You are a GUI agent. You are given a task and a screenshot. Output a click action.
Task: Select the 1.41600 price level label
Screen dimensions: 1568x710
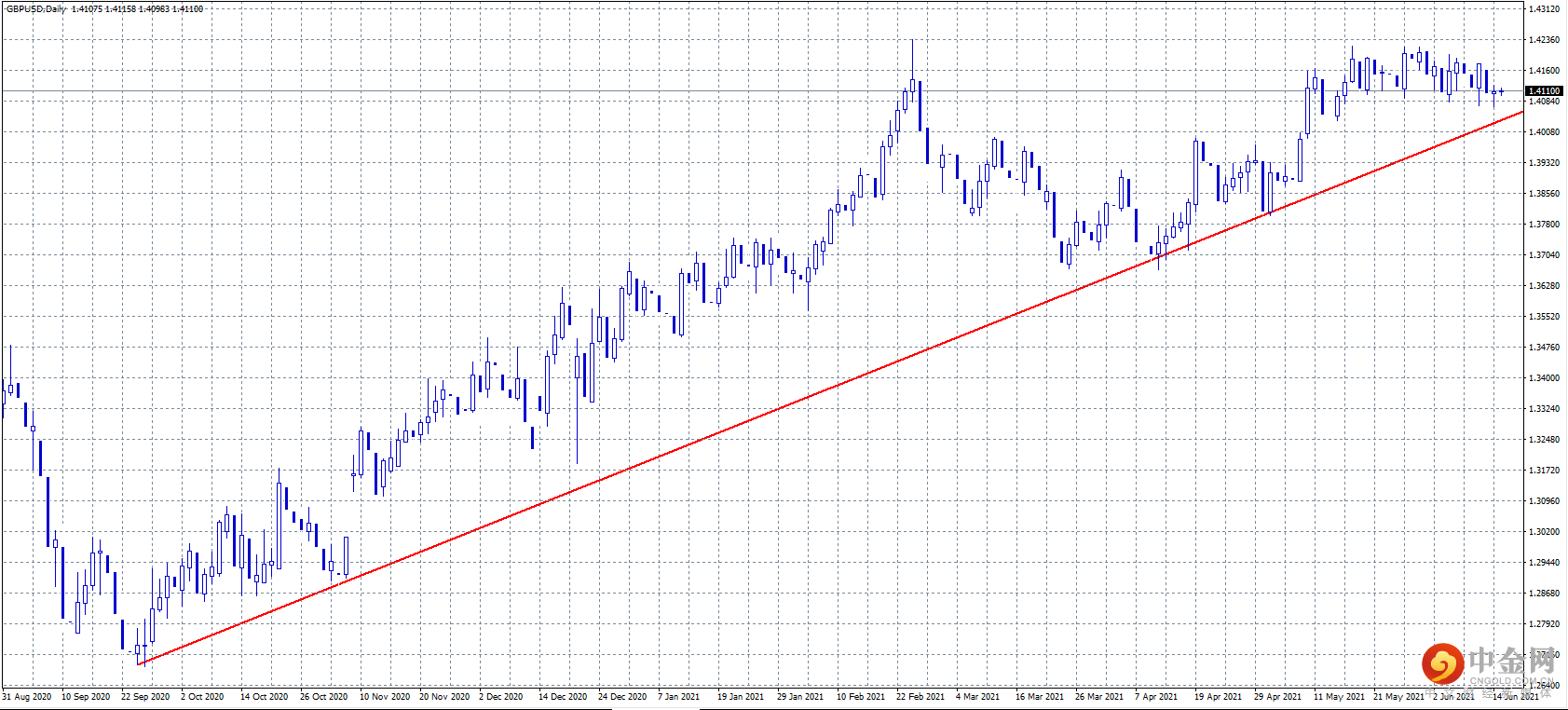[1545, 71]
